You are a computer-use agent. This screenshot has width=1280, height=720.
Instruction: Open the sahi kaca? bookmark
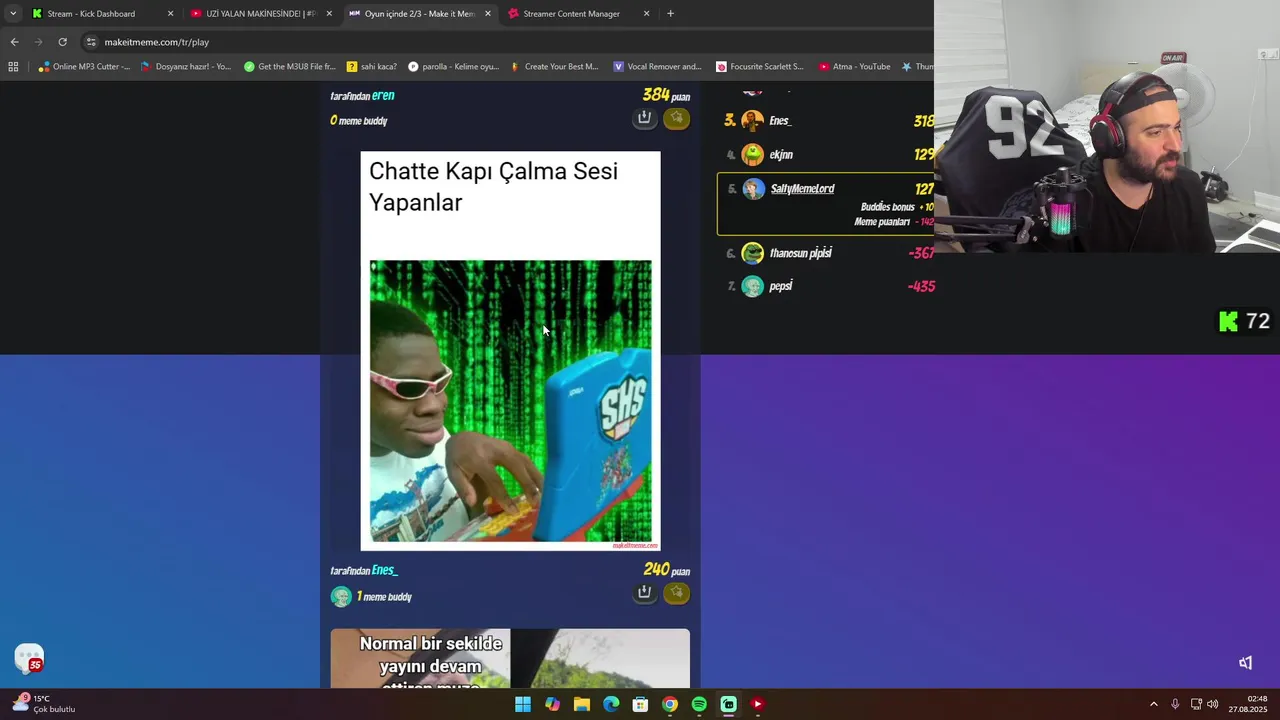click(372, 67)
